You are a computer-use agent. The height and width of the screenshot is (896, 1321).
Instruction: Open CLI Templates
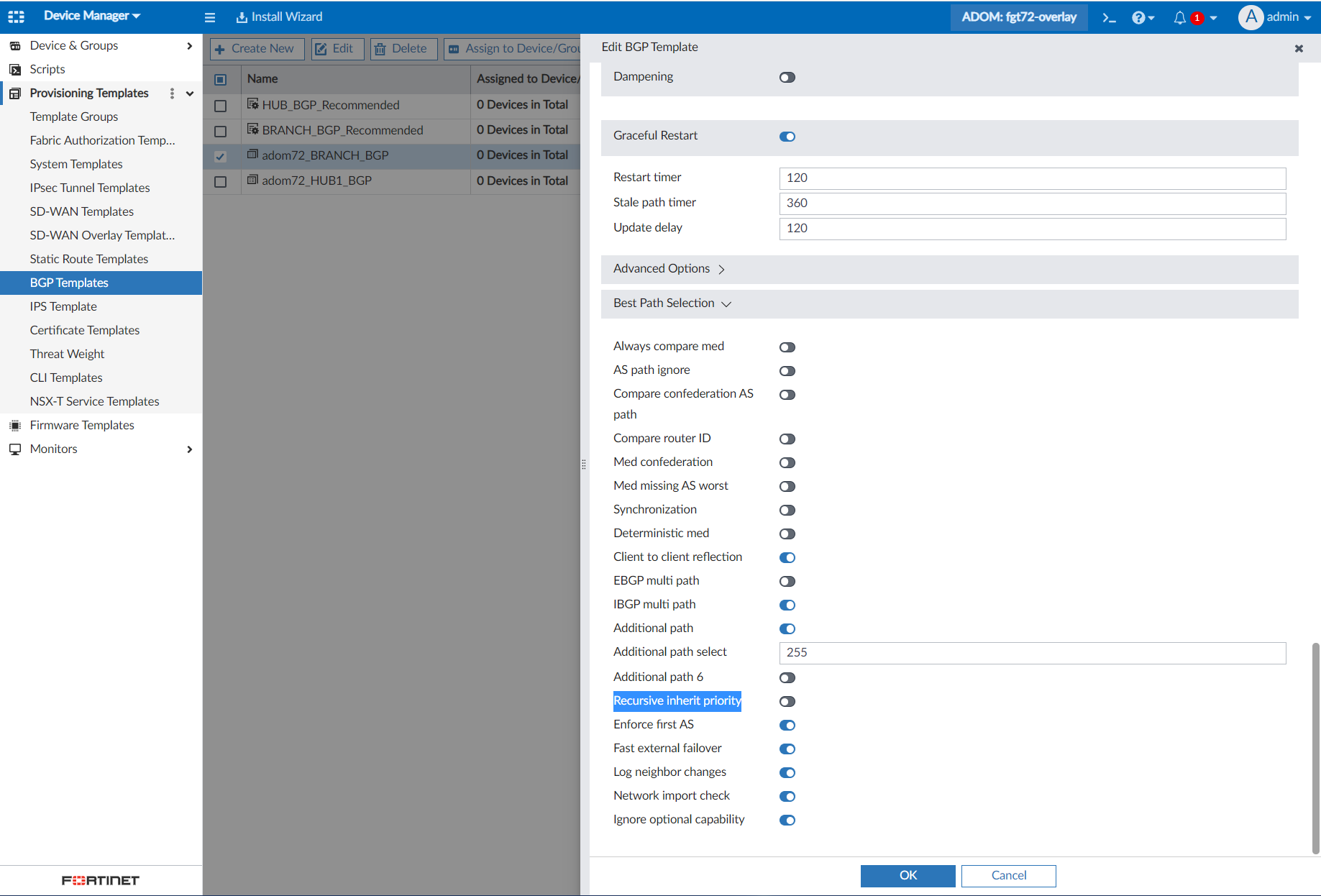[x=66, y=378]
